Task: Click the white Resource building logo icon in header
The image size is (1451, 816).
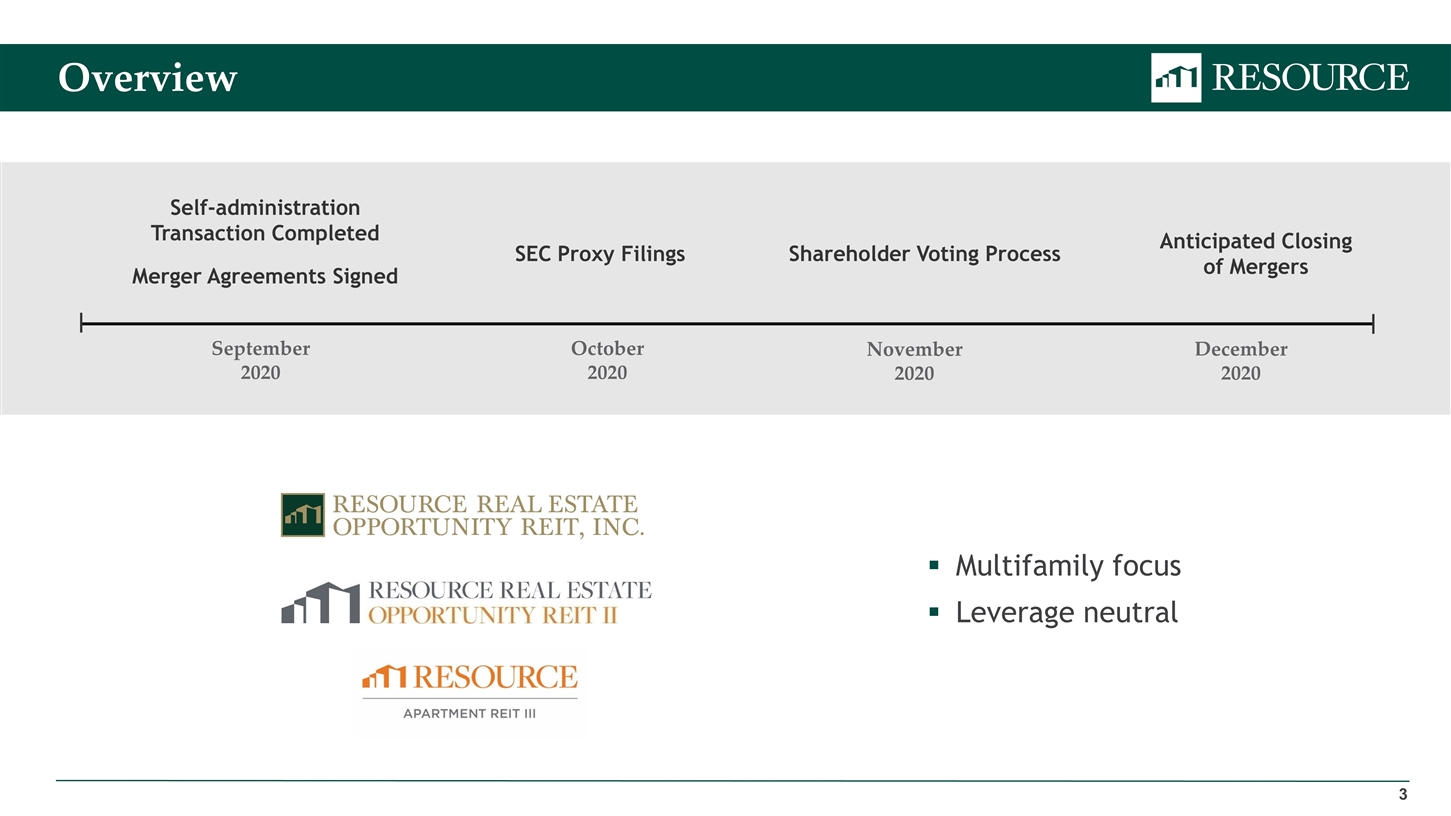Action: pos(1175,78)
